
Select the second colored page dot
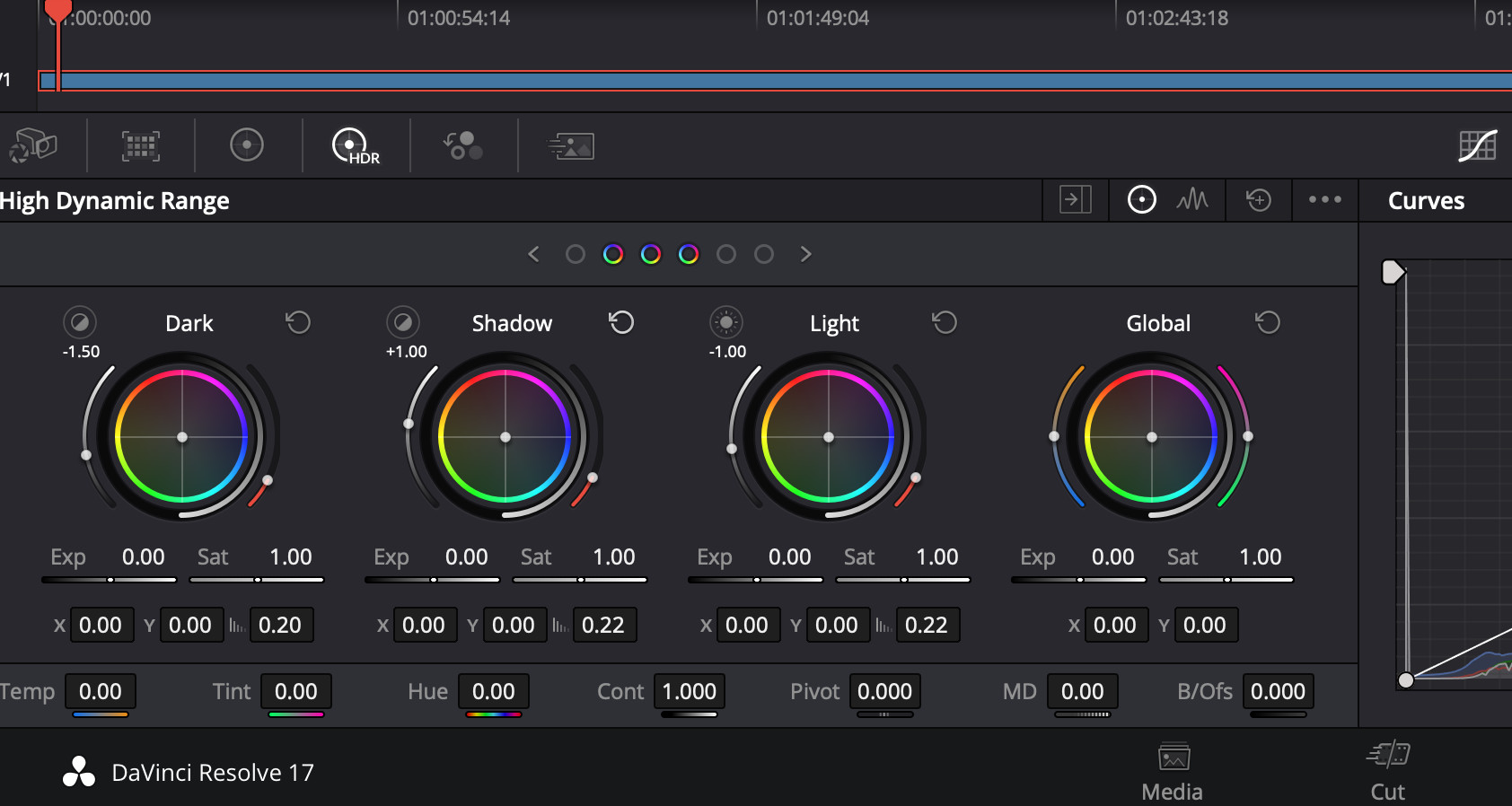[613, 254]
